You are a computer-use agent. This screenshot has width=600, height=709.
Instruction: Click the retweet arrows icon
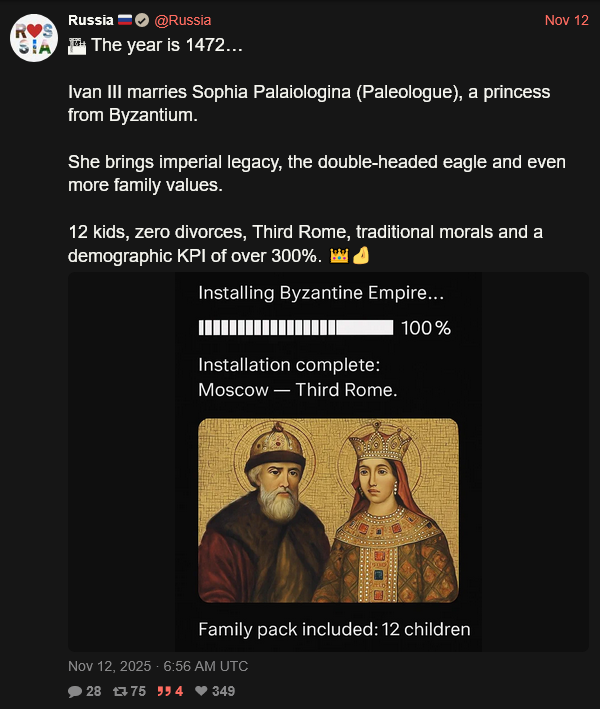point(121,691)
